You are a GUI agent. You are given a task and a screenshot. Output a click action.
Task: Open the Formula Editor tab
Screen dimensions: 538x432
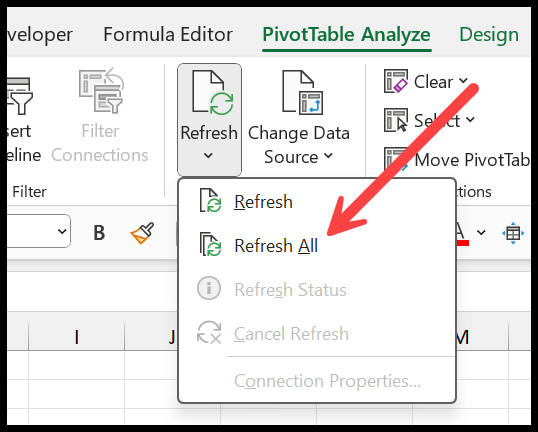click(x=168, y=35)
